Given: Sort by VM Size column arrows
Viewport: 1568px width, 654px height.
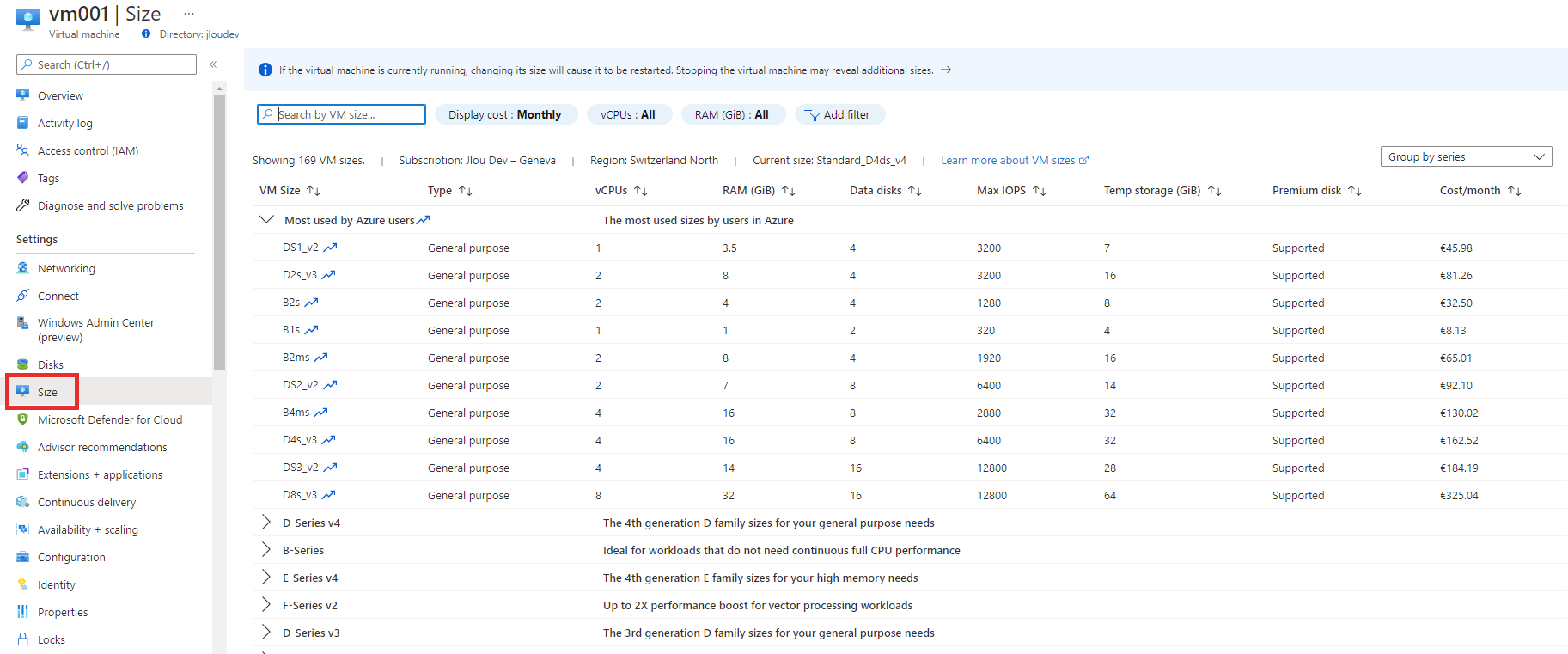Looking at the screenshot, I should click(x=314, y=191).
